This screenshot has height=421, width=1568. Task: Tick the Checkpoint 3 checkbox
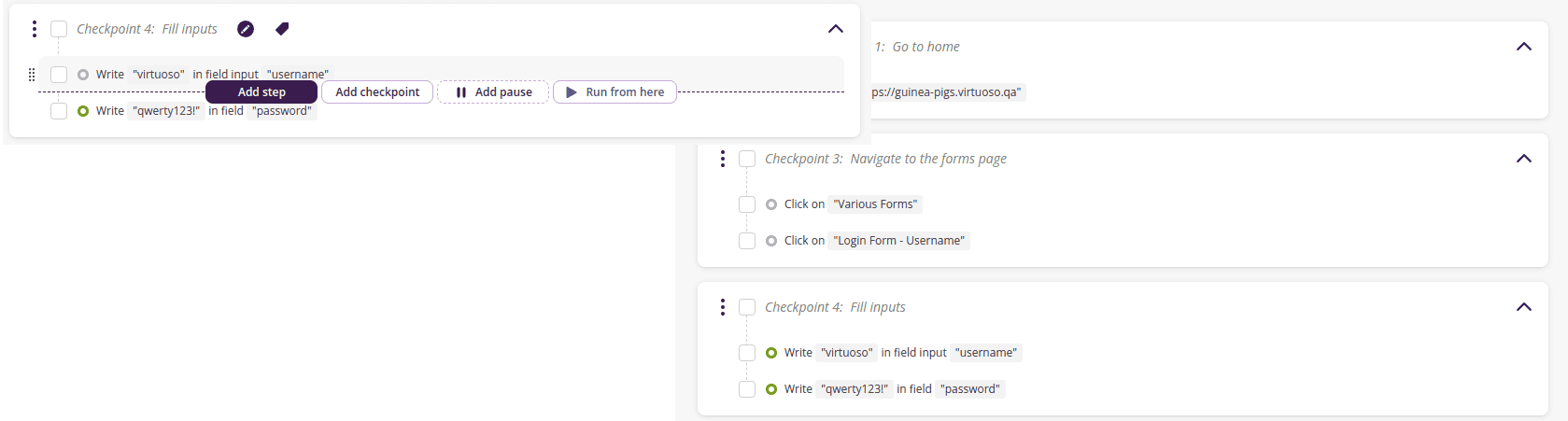click(747, 159)
